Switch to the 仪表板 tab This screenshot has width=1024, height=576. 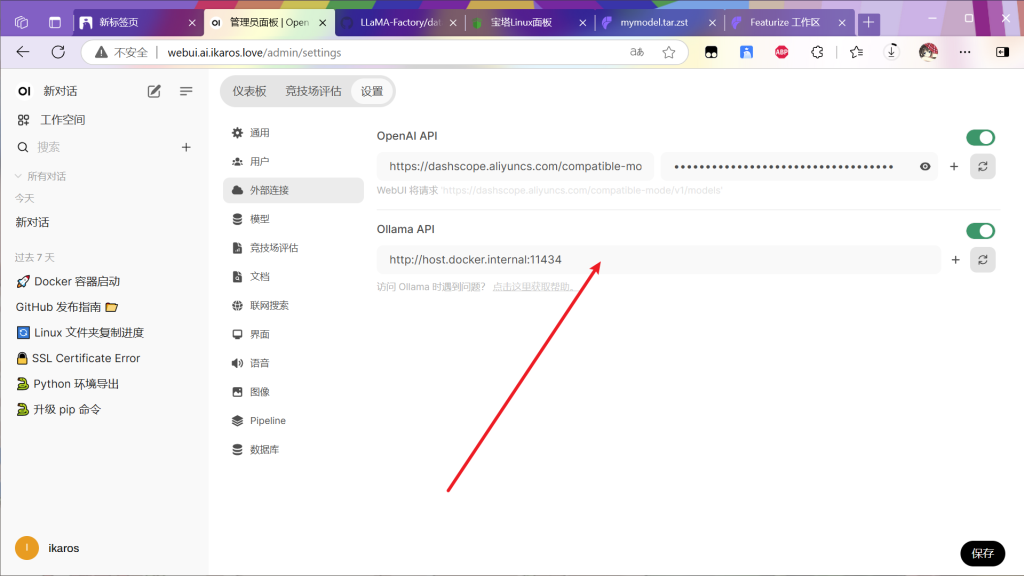(249, 91)
